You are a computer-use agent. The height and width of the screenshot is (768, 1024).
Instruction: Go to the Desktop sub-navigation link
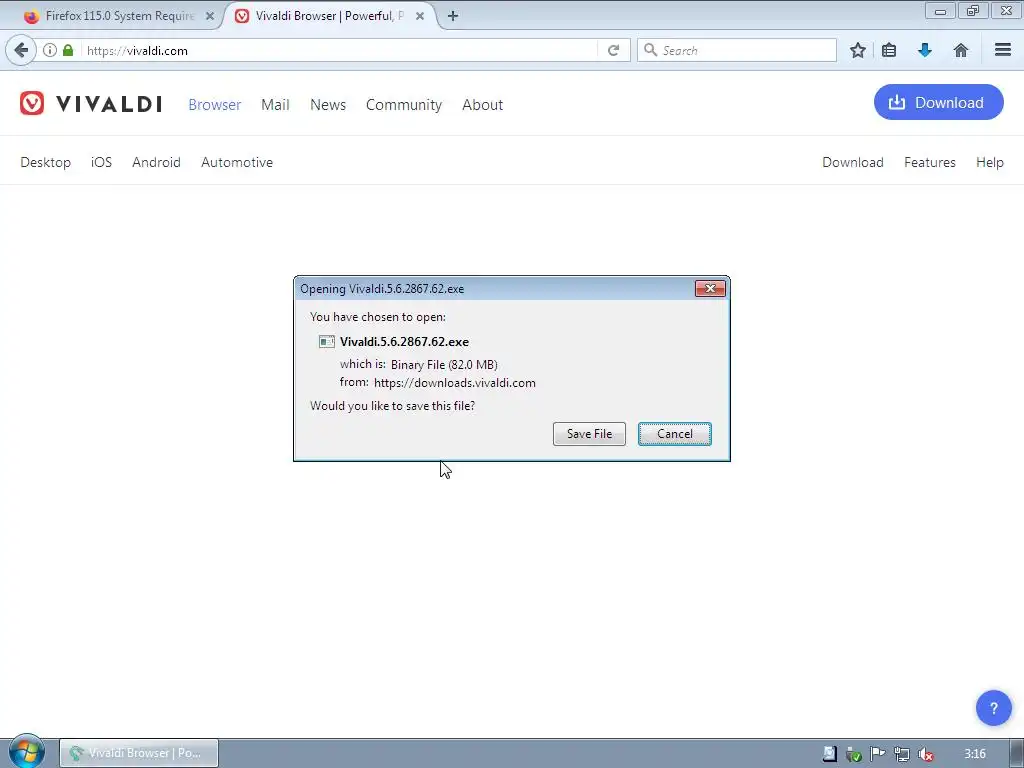click(x=45, y=162)
